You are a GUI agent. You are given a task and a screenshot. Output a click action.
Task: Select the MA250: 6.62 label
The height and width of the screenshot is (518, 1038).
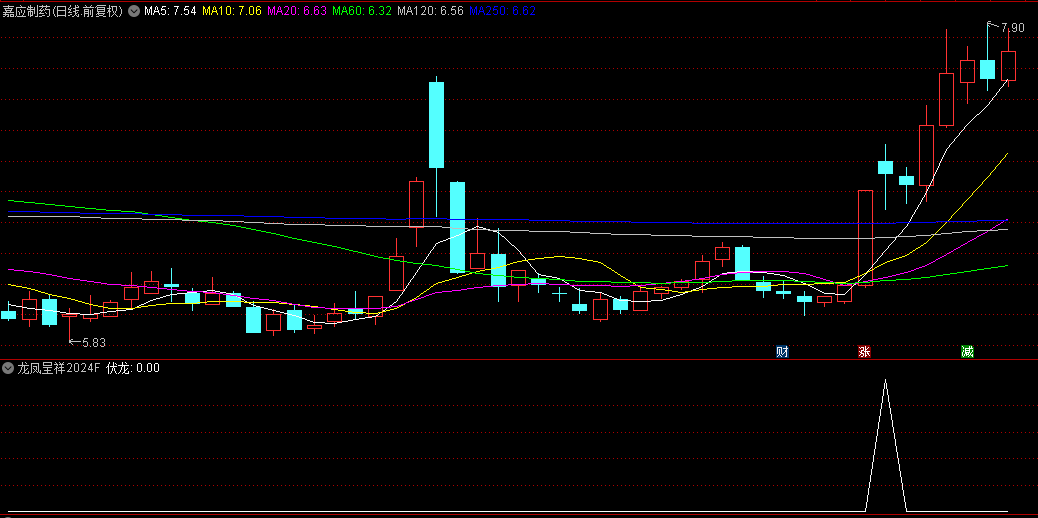[502, 11]
